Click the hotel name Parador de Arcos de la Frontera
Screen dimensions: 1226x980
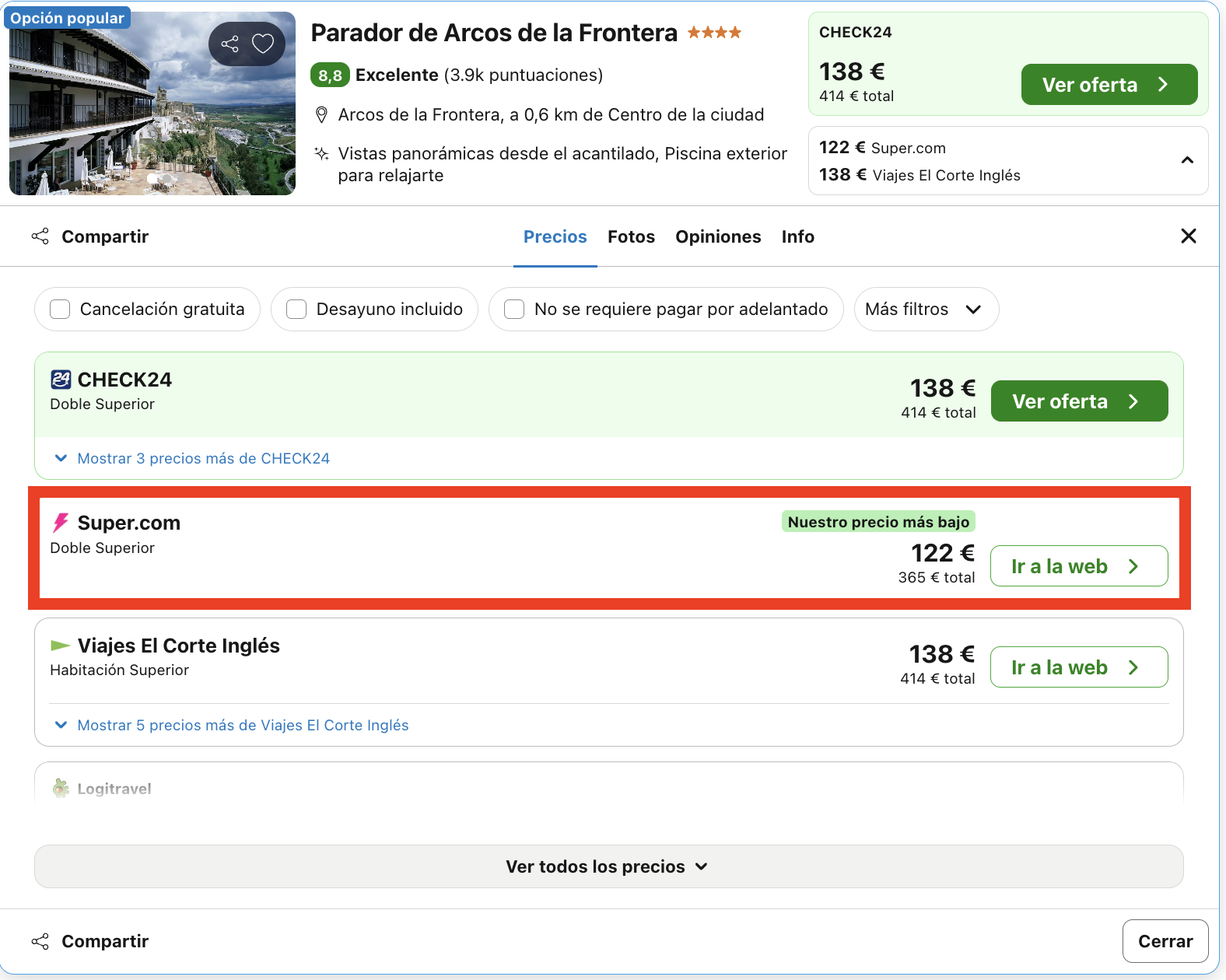[x=494, y=33]
